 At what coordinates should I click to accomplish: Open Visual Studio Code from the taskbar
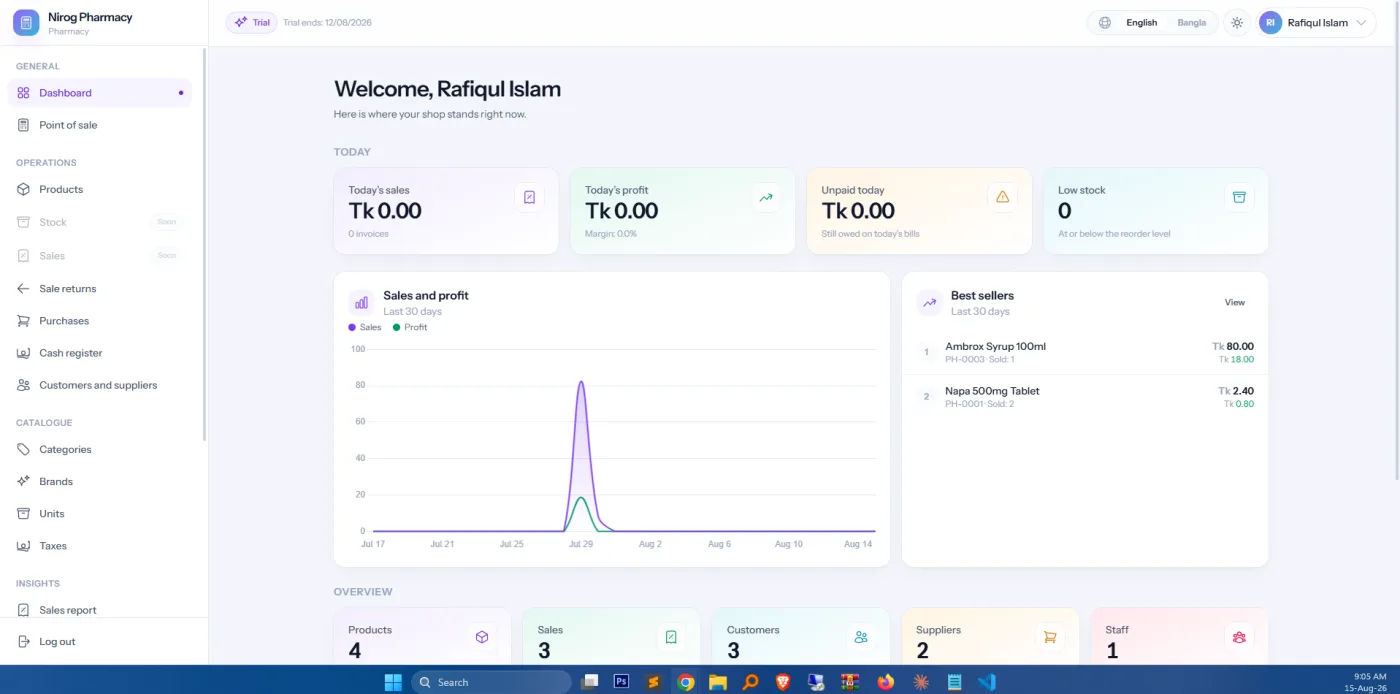pyautogui.click(x=987, y=682)
